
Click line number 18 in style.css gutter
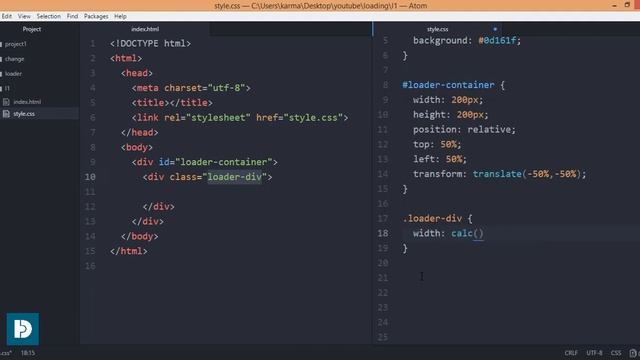pos(382,233)
